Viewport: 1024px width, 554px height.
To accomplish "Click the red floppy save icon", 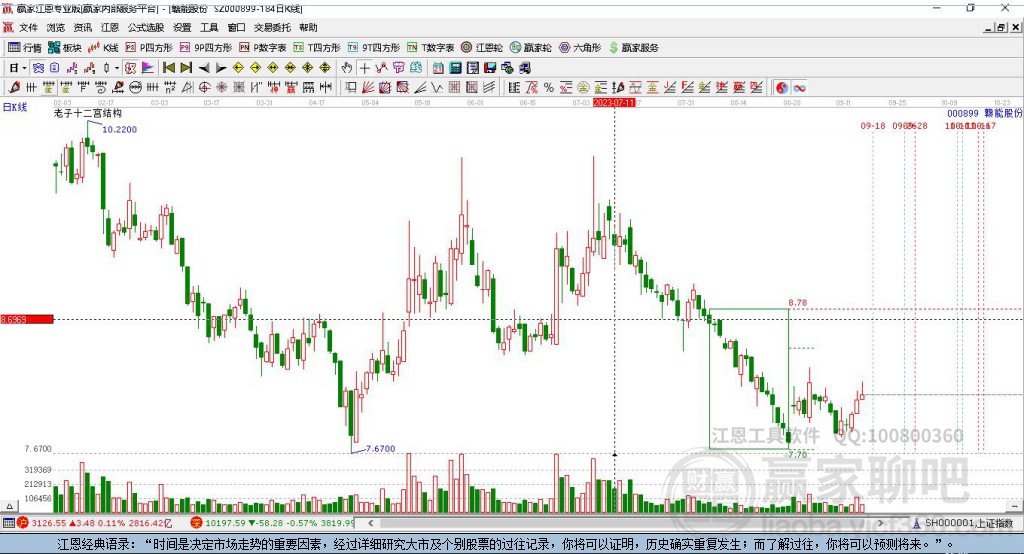I will (x=490, y=68).
